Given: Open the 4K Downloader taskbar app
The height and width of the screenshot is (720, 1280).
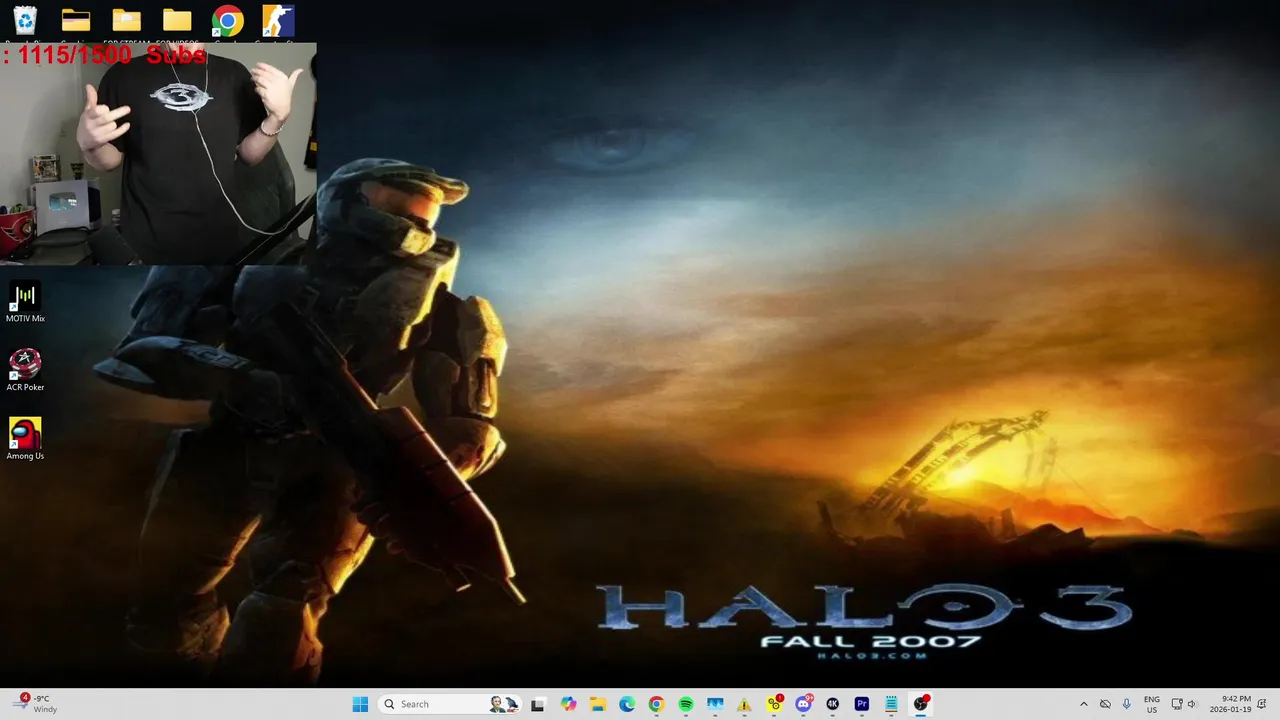Looking at the screenshot, I should [x=832, y=704].
